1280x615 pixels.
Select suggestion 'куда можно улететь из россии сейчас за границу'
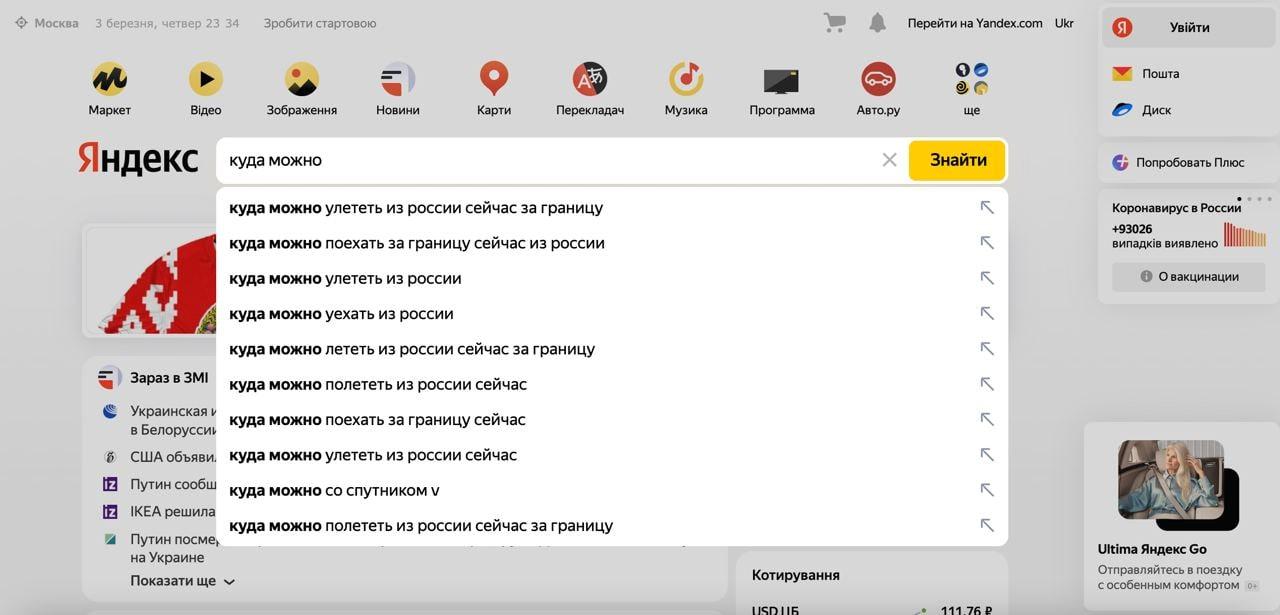612,208
